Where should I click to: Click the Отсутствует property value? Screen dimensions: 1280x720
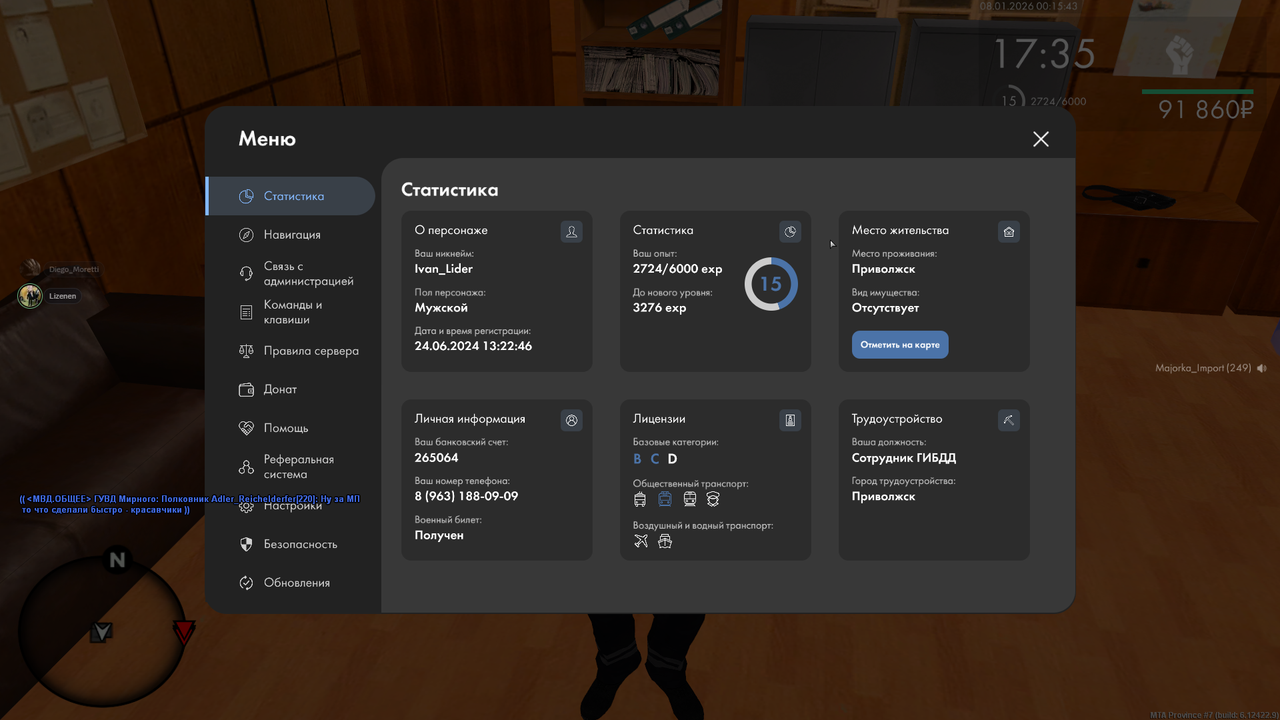(x=885, y=308)
